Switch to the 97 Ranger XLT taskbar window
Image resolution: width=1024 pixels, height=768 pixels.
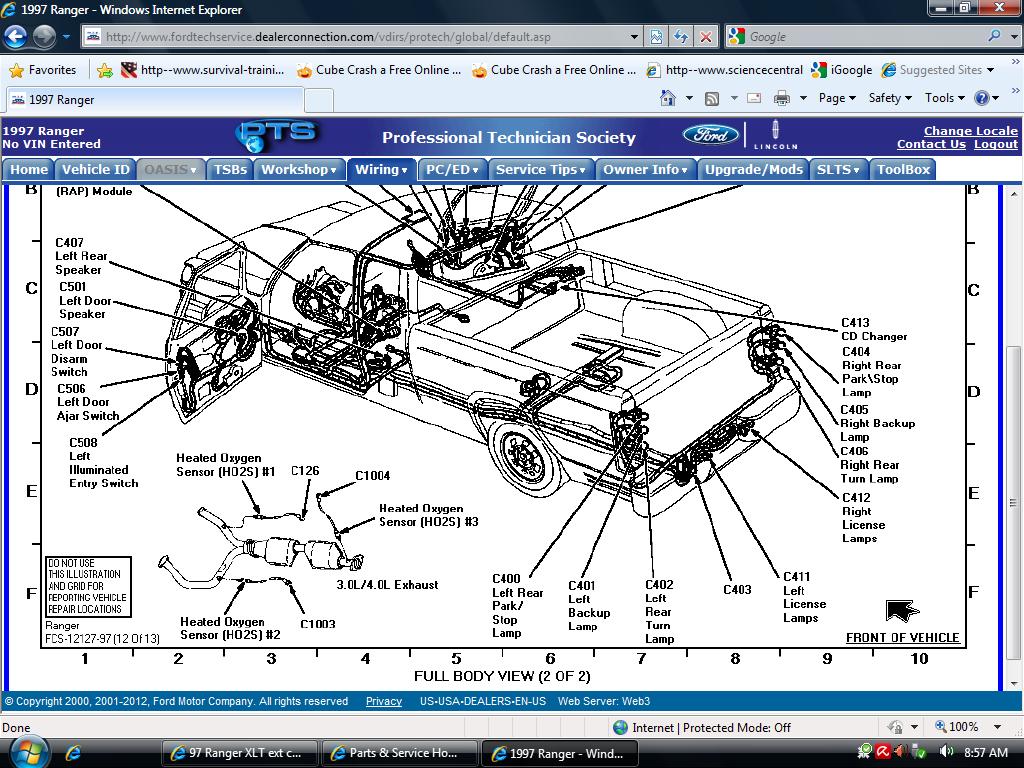click(x=239, y=753)
